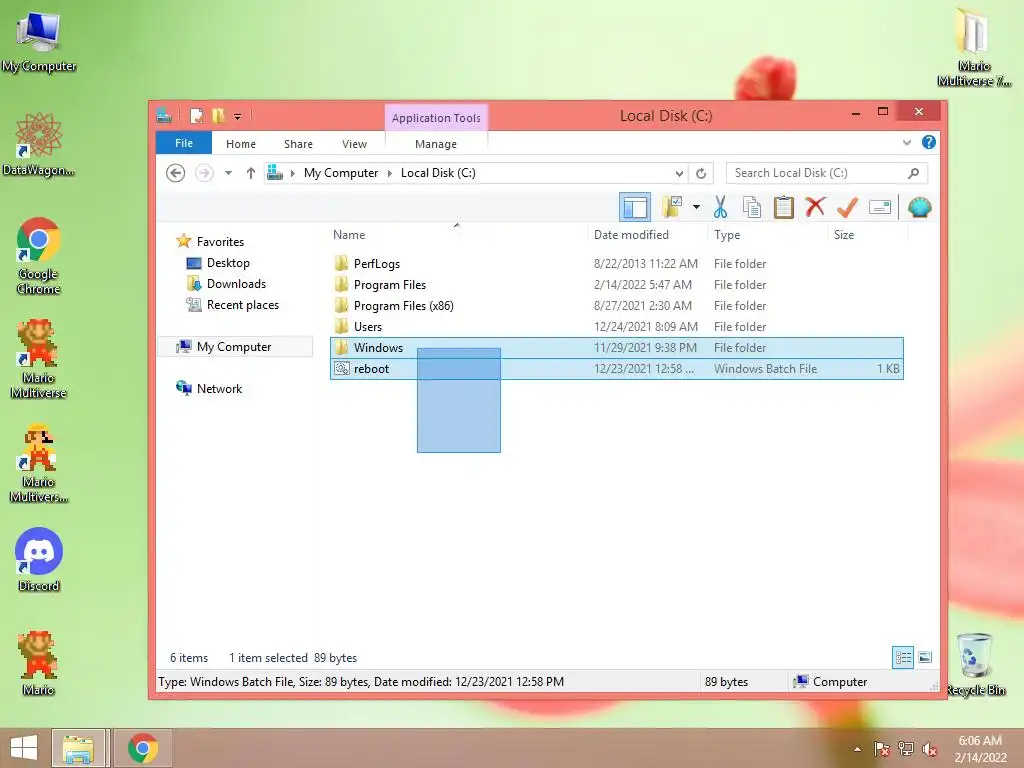Open the Discord desktop shortcut
The width and height of the screenshot is (1024, 768).
[x=39, y=560]
